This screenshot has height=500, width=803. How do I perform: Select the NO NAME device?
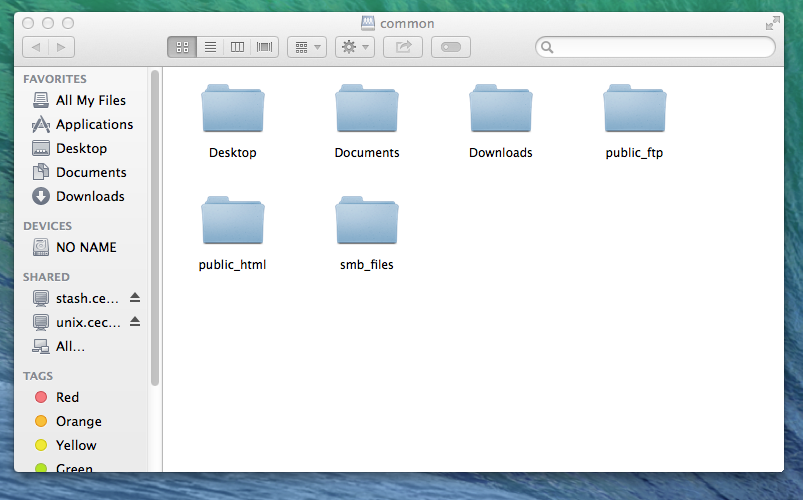click(82, 247)
